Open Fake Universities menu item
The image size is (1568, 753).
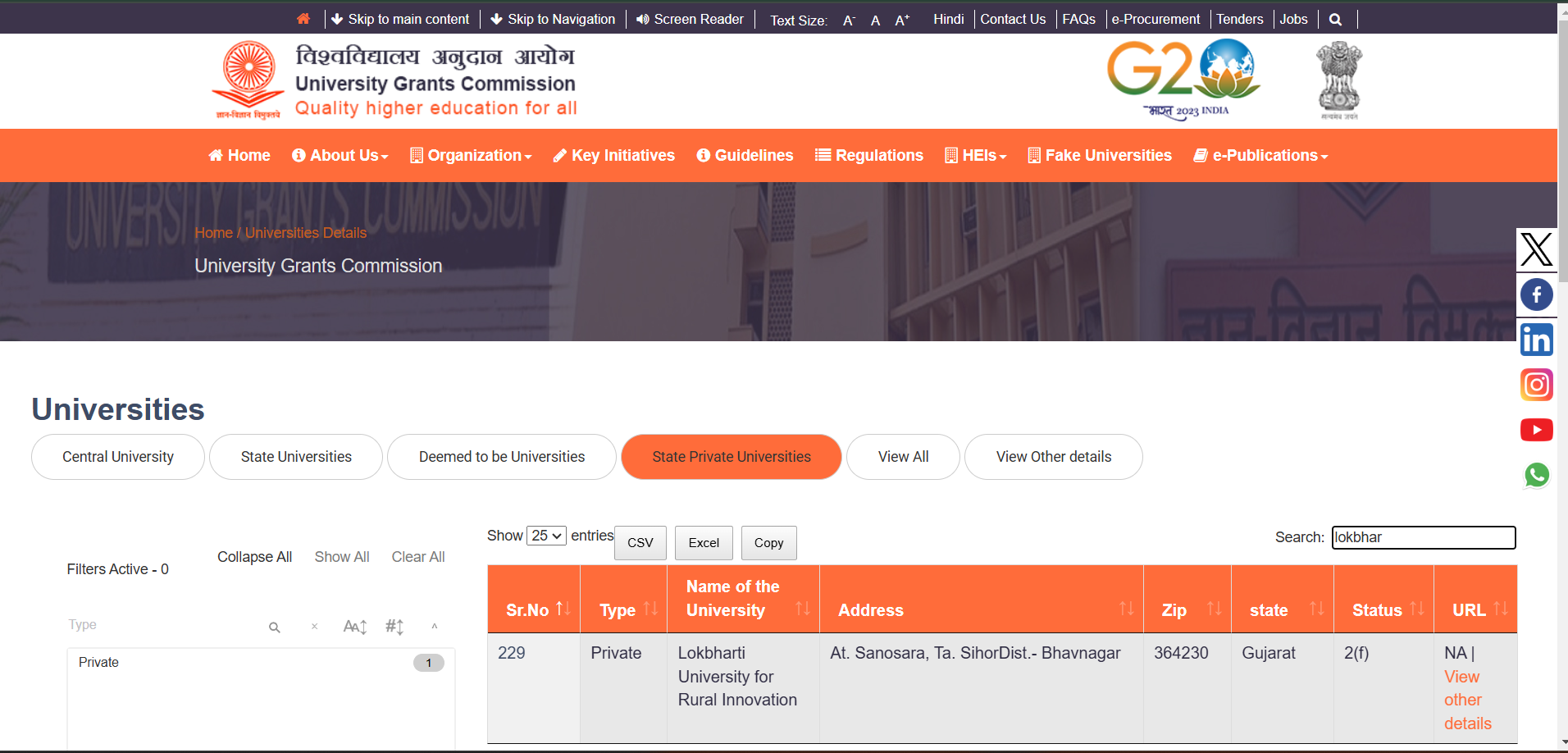1100,155
